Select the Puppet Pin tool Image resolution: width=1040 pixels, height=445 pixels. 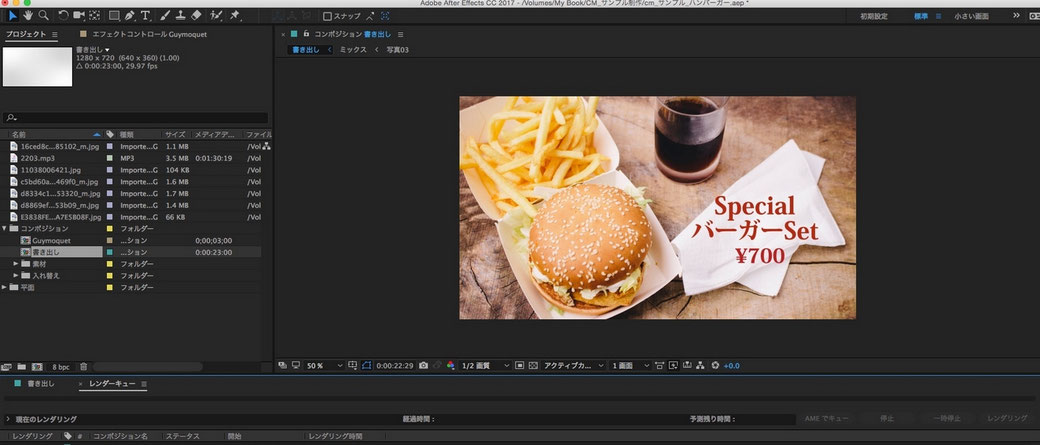click(x=235, y=15)
